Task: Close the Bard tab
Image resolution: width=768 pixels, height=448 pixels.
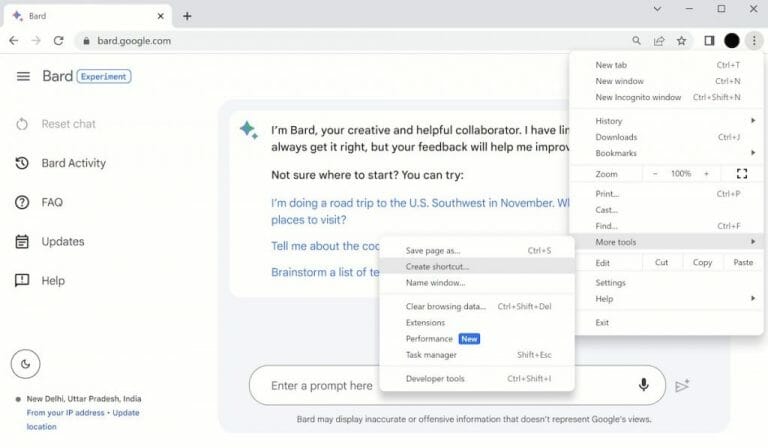Action: (161, 16)
